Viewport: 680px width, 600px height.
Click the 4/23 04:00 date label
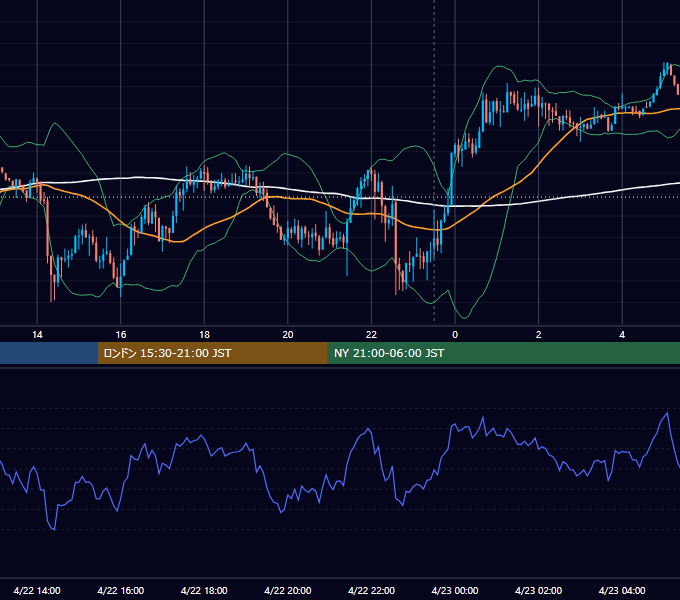click(622, 590)
